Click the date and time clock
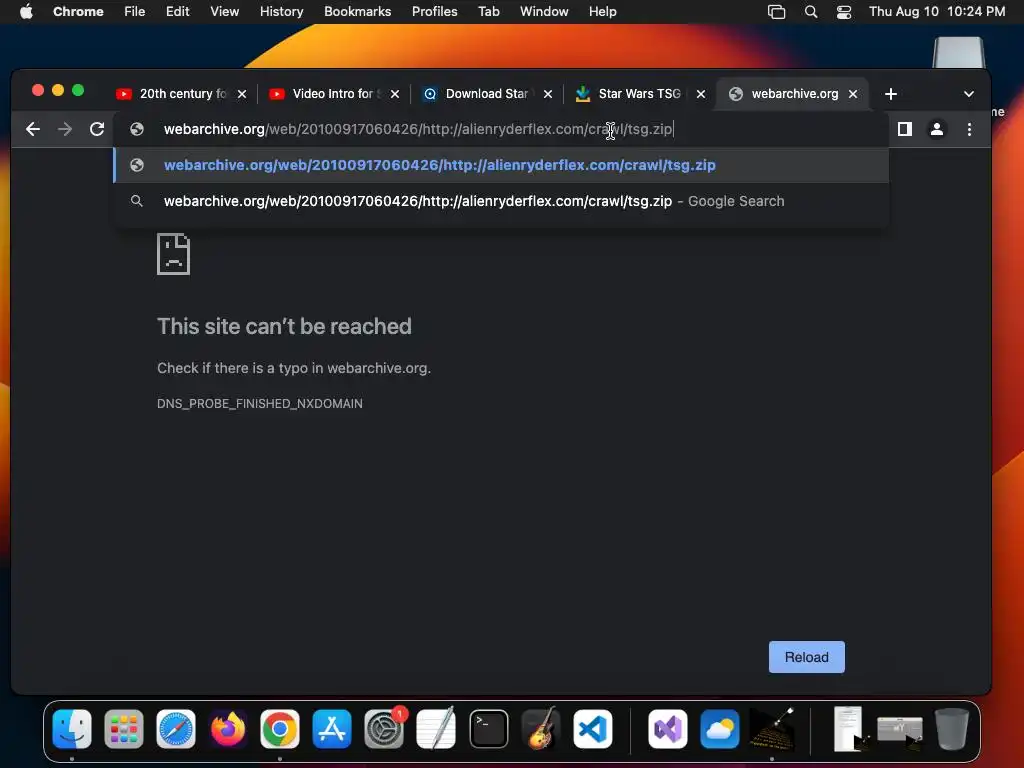This screenshot has height=768, width=1024. click(x=936, y=12)
